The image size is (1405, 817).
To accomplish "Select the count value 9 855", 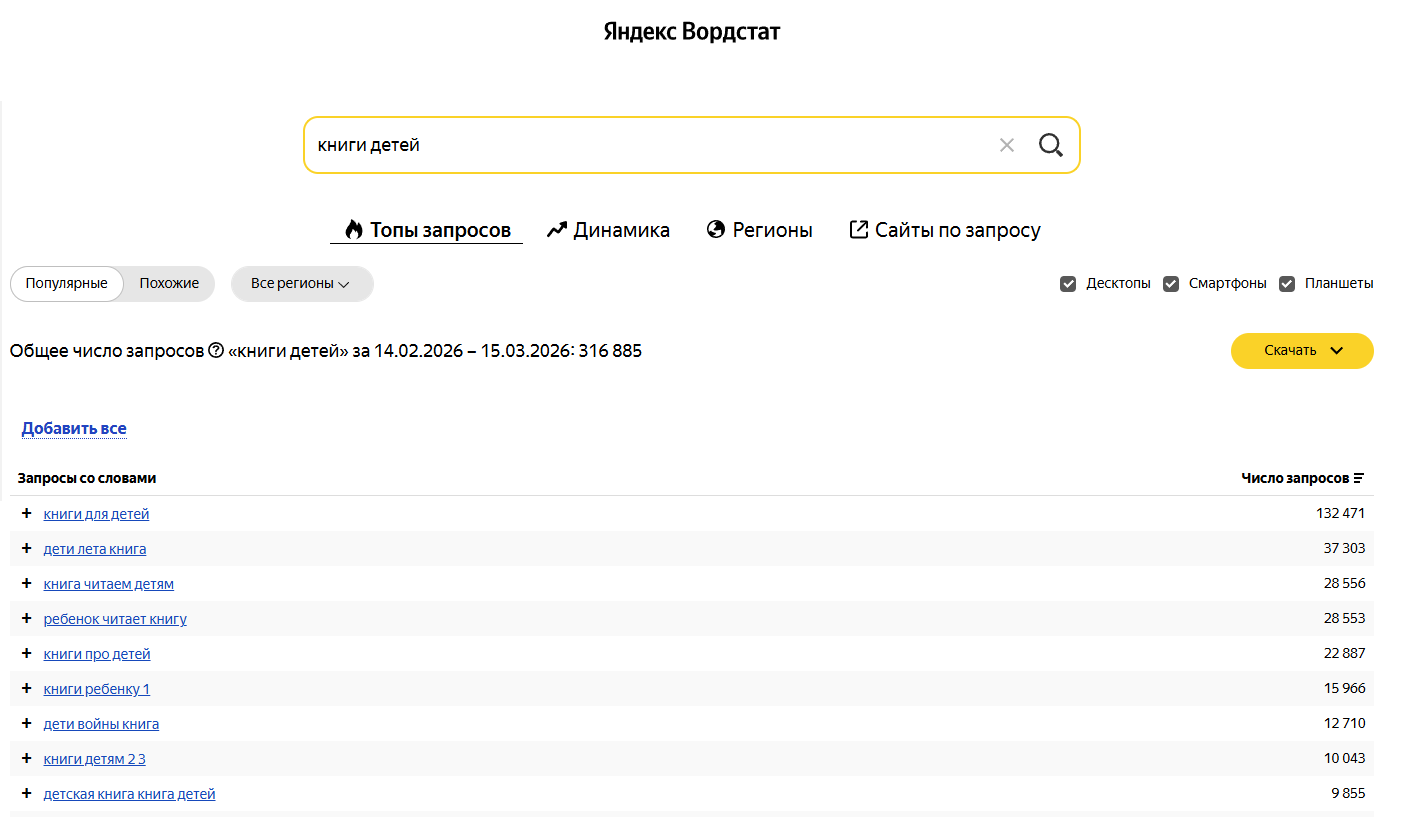I will pos(1348,794).
